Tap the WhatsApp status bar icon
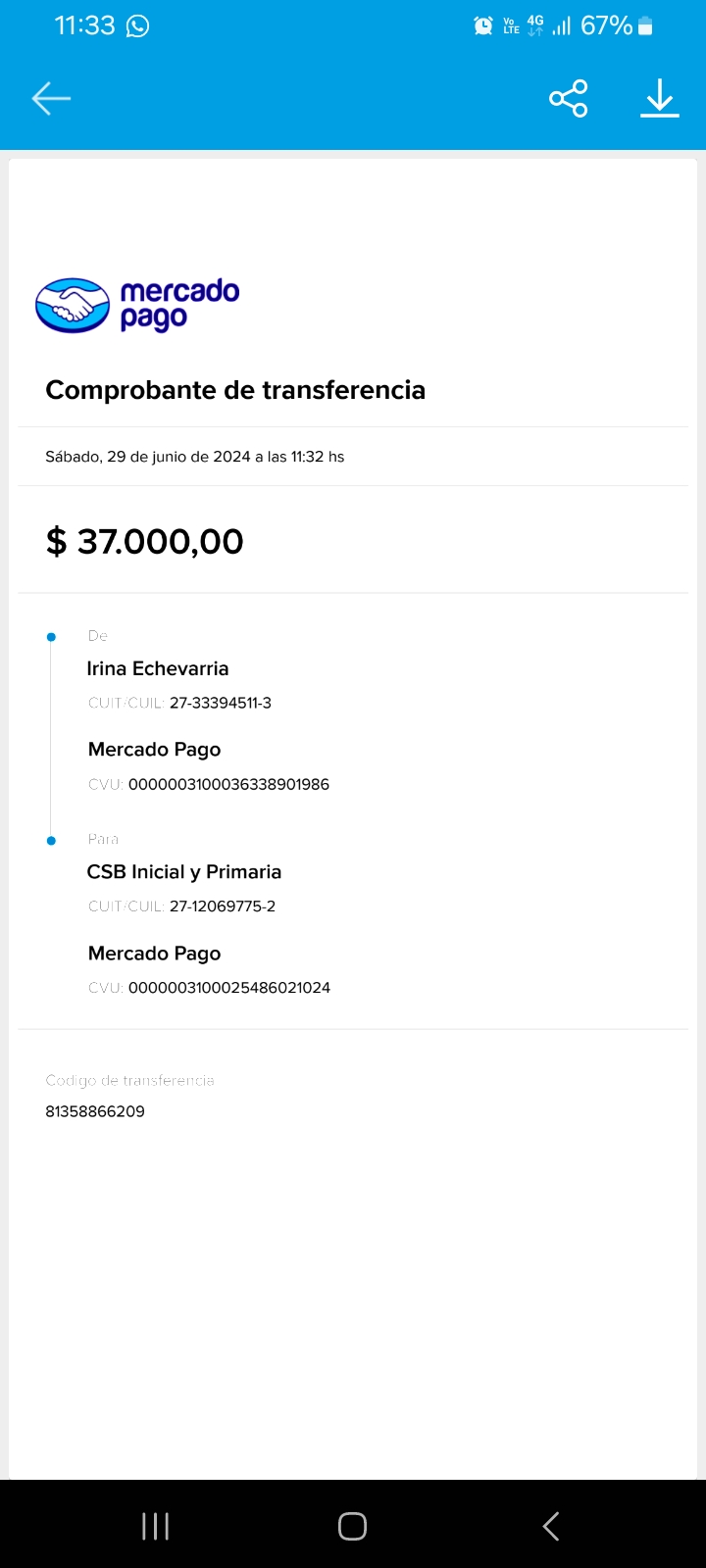706x1568 pixels. (x=138, y=26)
